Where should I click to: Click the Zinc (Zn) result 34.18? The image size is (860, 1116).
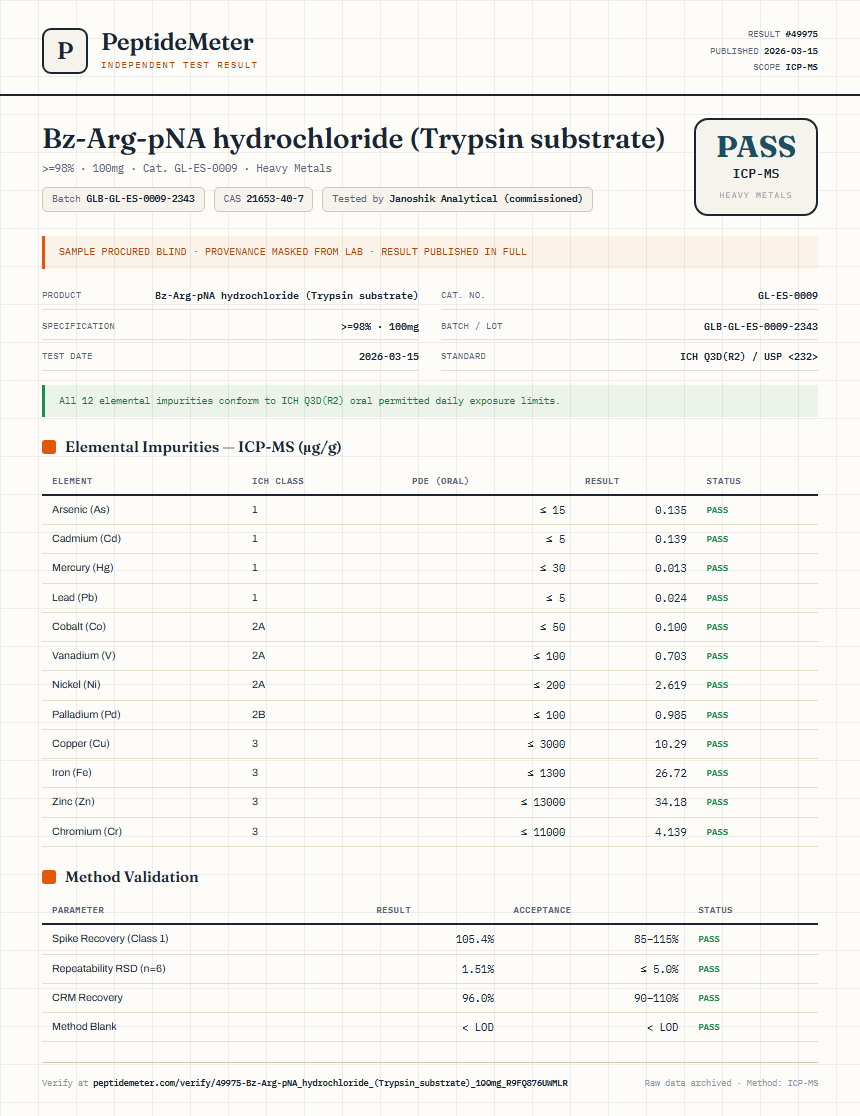tap(671, 803)
